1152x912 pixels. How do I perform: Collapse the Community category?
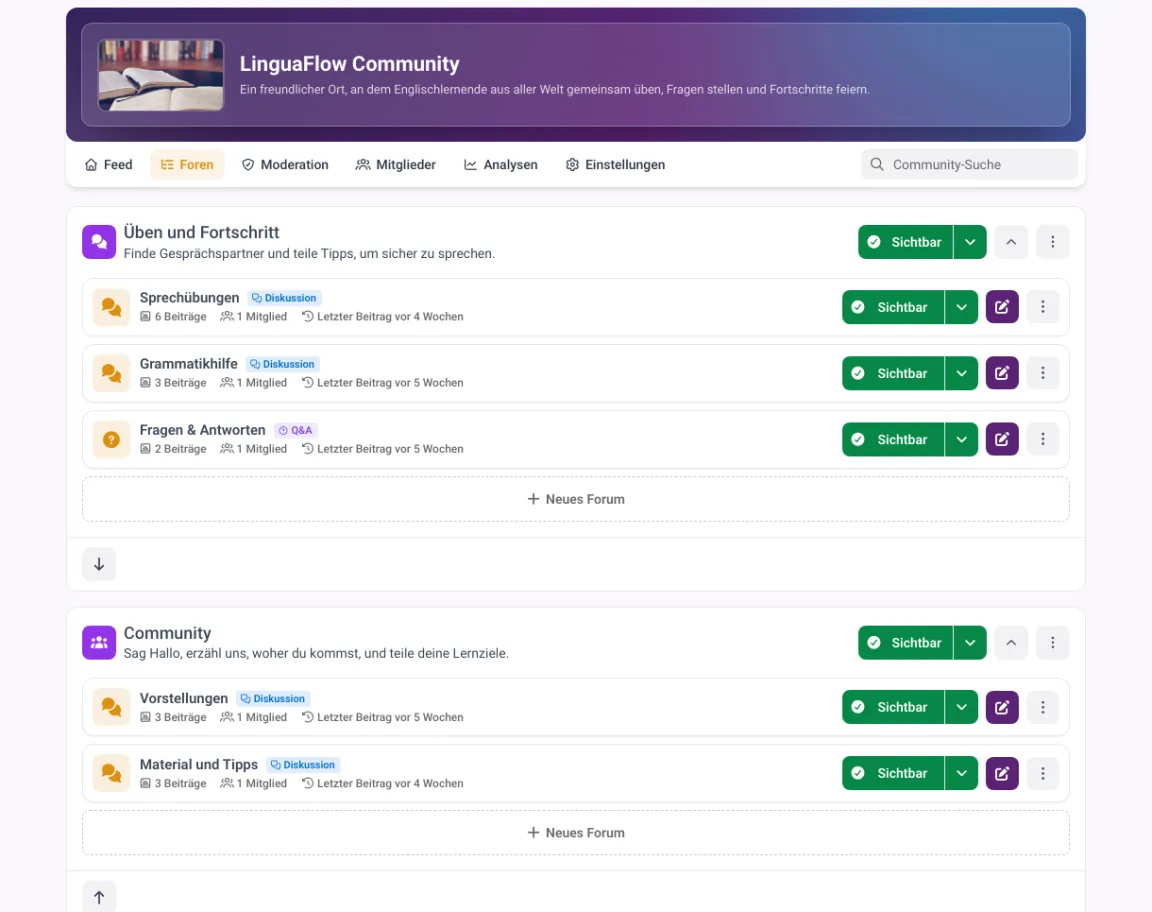[1011, 642]
